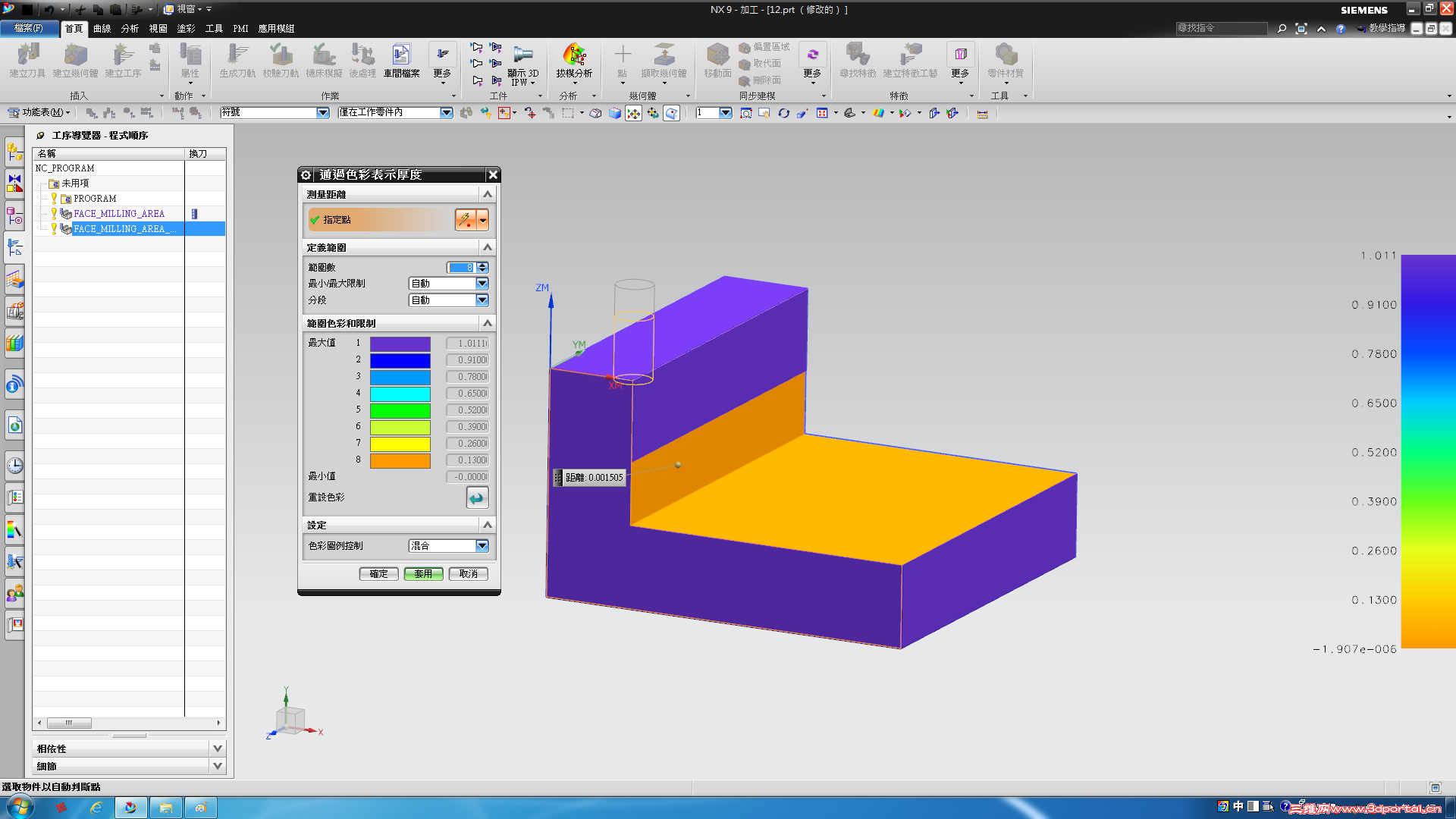Click the clock History icon in the sidebar
The width and height of the screenshot is (1456, 819).
(x=14, y=465)
